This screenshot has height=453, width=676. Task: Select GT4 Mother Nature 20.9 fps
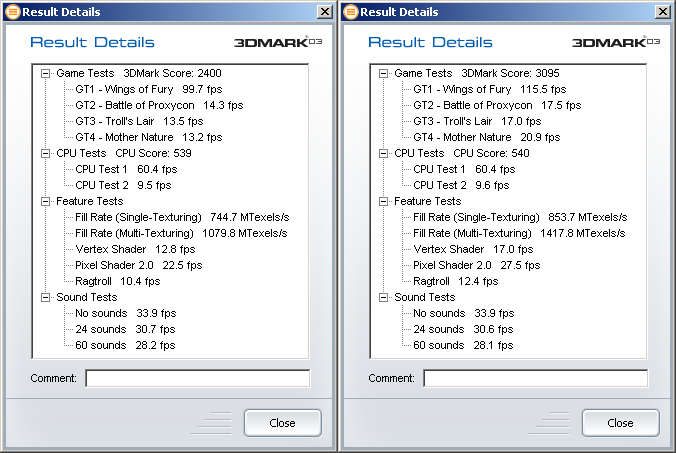coord(487,137)
